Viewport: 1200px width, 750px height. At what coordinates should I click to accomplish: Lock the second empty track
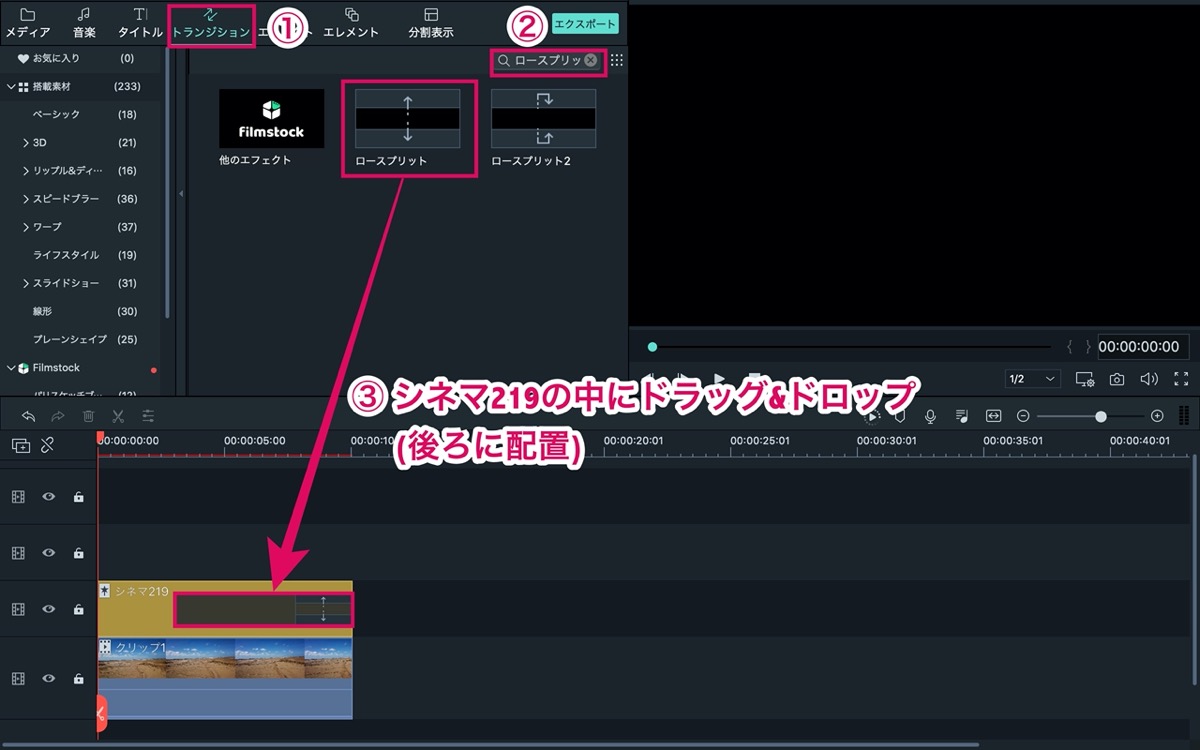pyautogui.click(x=78, y=552)
